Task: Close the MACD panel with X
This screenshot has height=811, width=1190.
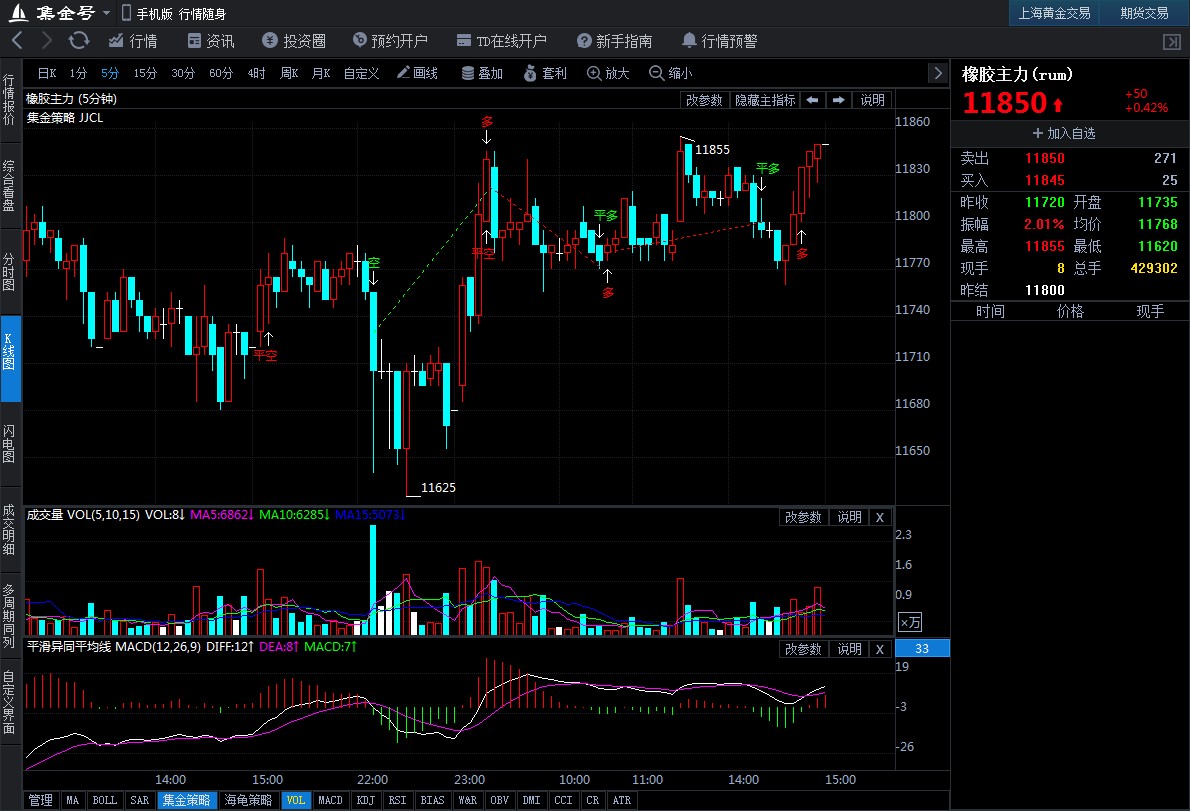Action: (880, 649)
